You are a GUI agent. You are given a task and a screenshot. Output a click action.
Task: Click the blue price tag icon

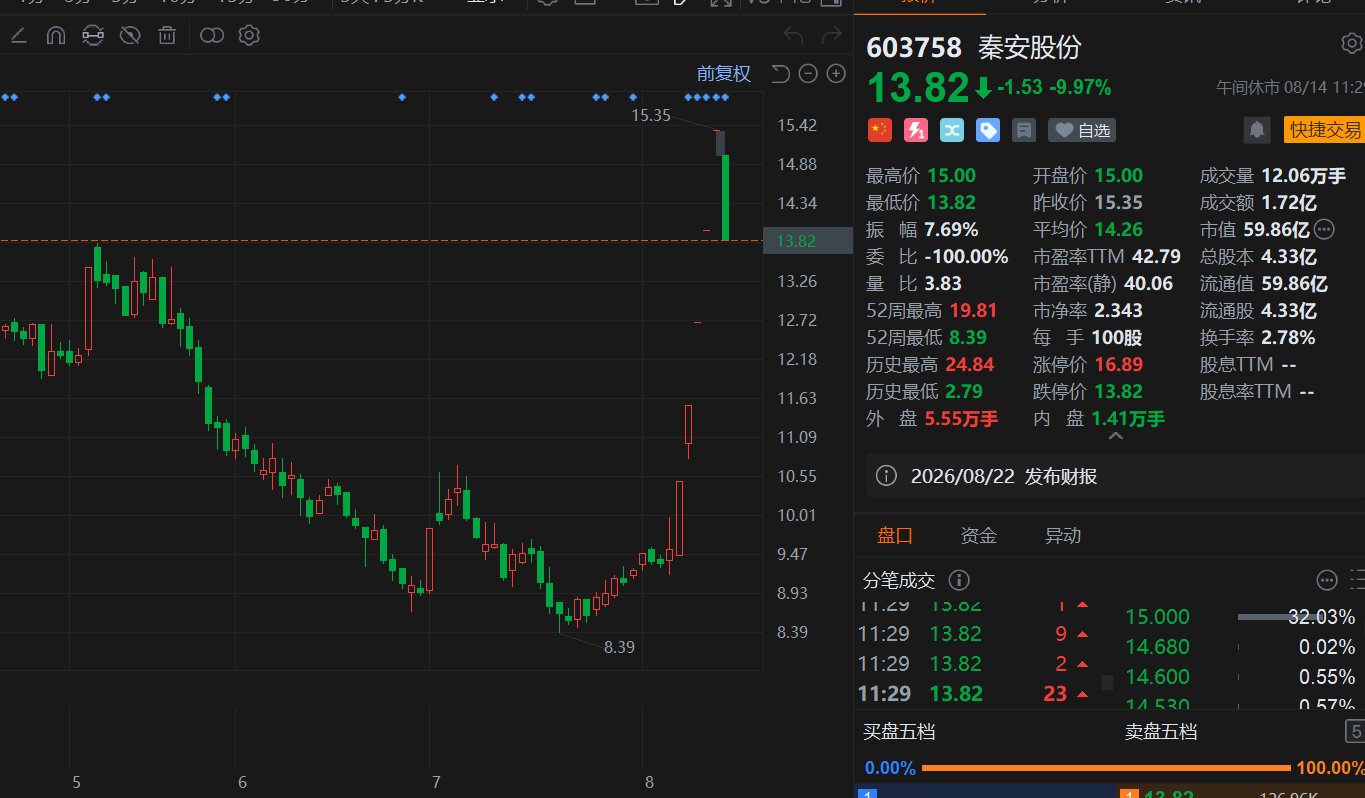tap(988, 130)
